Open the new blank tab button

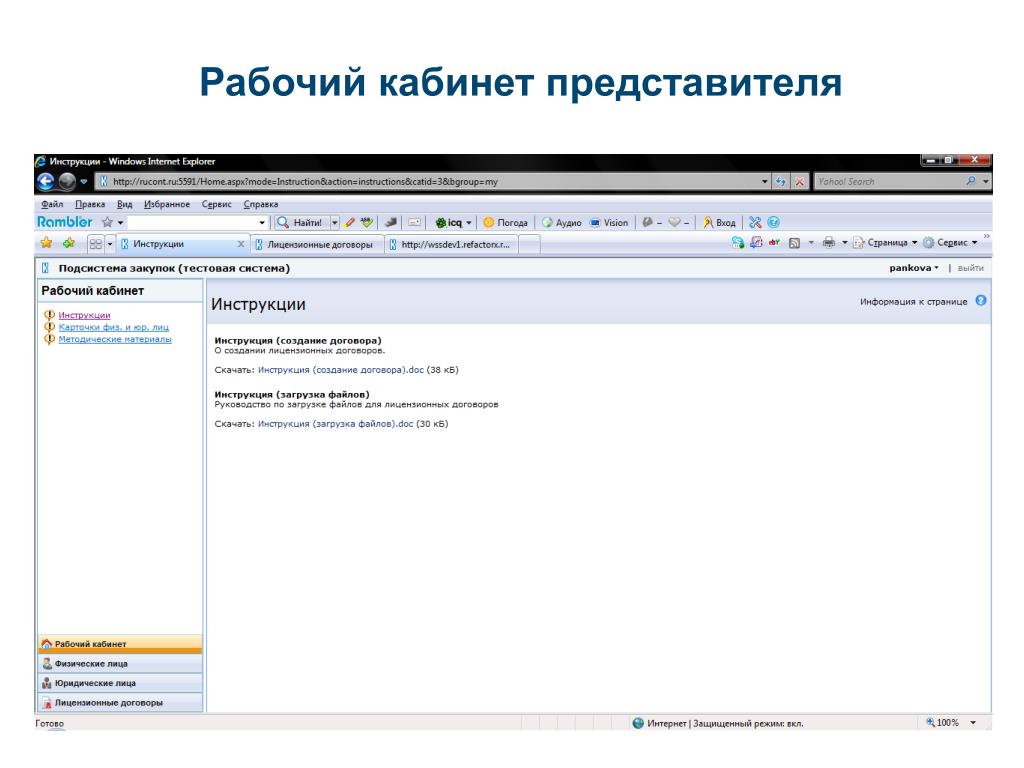coord(530,244)
